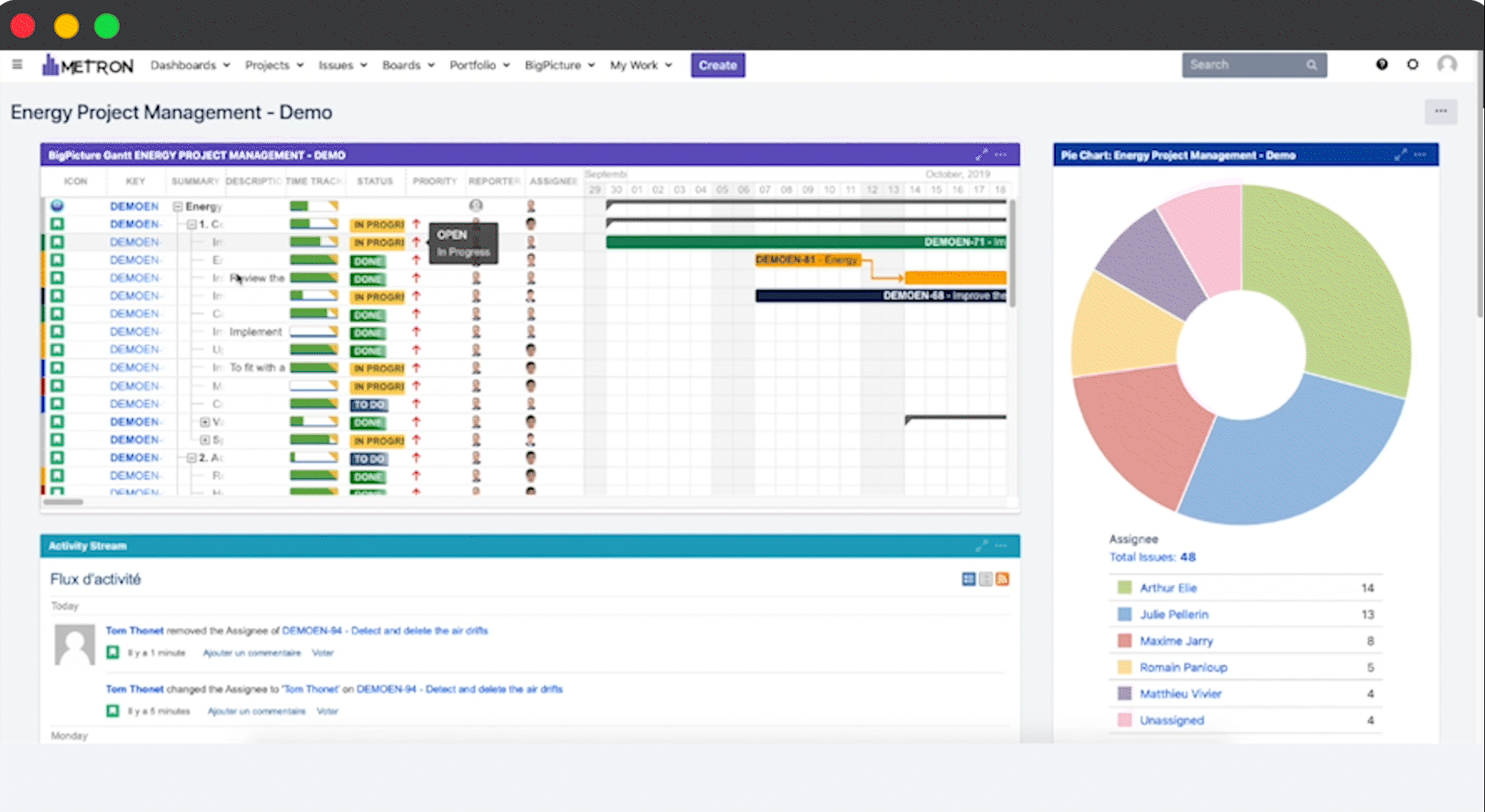Click the STATUS column header
Screen dimensions: 1485x812
(375, 181)
